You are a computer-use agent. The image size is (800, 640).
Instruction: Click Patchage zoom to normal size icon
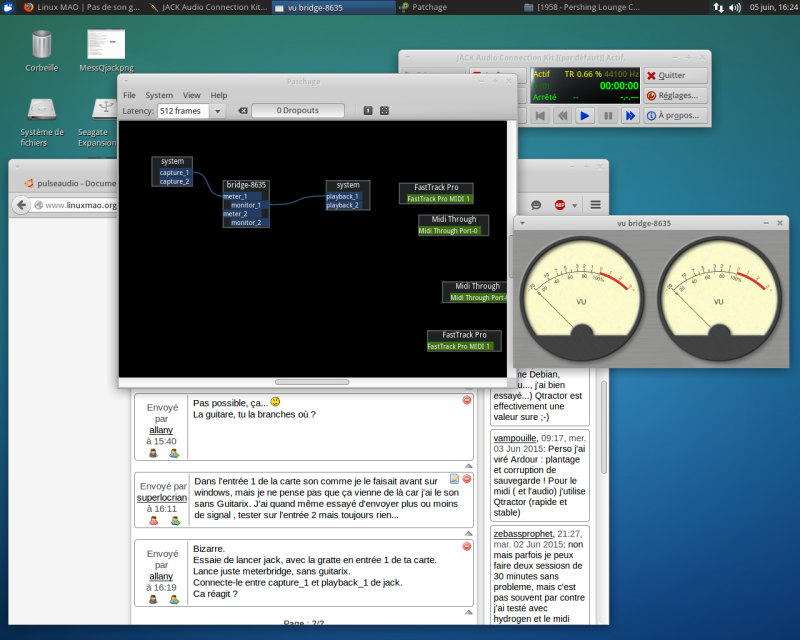[x=368, y=111]
